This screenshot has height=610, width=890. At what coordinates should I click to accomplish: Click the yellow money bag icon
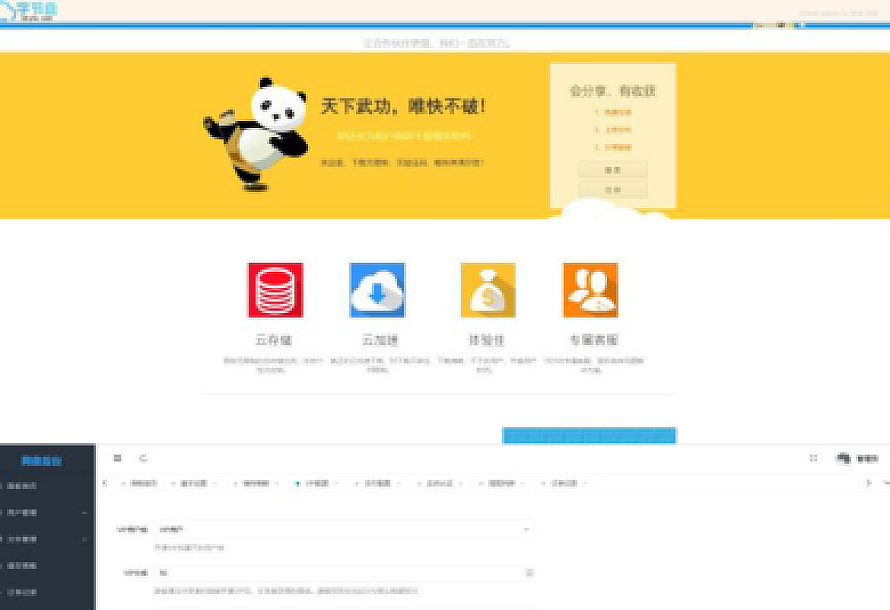pos(488,290)
